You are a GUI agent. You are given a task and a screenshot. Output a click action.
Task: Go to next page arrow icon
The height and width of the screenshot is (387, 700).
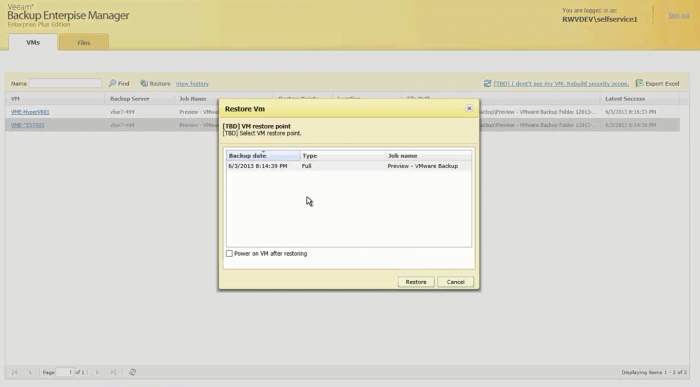point(97,372)
